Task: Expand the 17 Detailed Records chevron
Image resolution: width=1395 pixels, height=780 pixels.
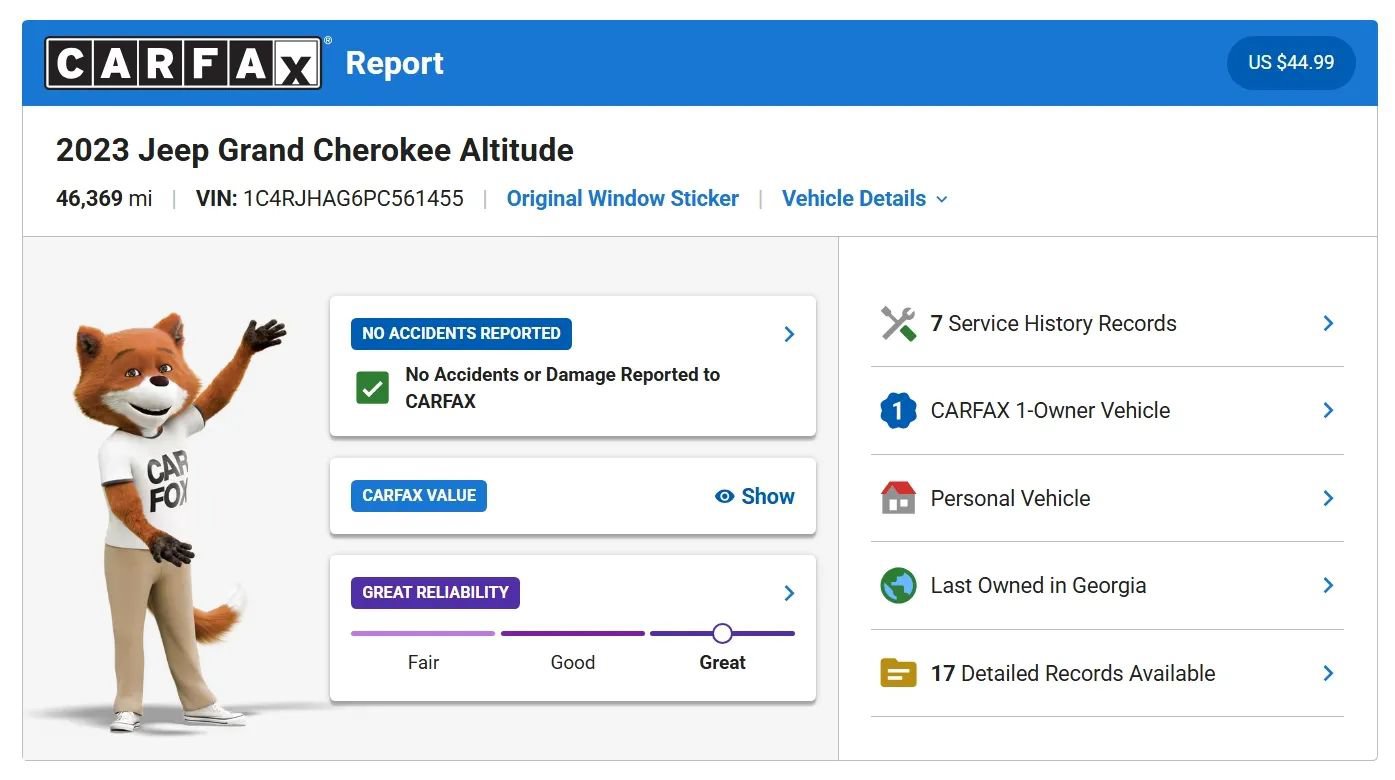Action: (x=1328, y=673)
